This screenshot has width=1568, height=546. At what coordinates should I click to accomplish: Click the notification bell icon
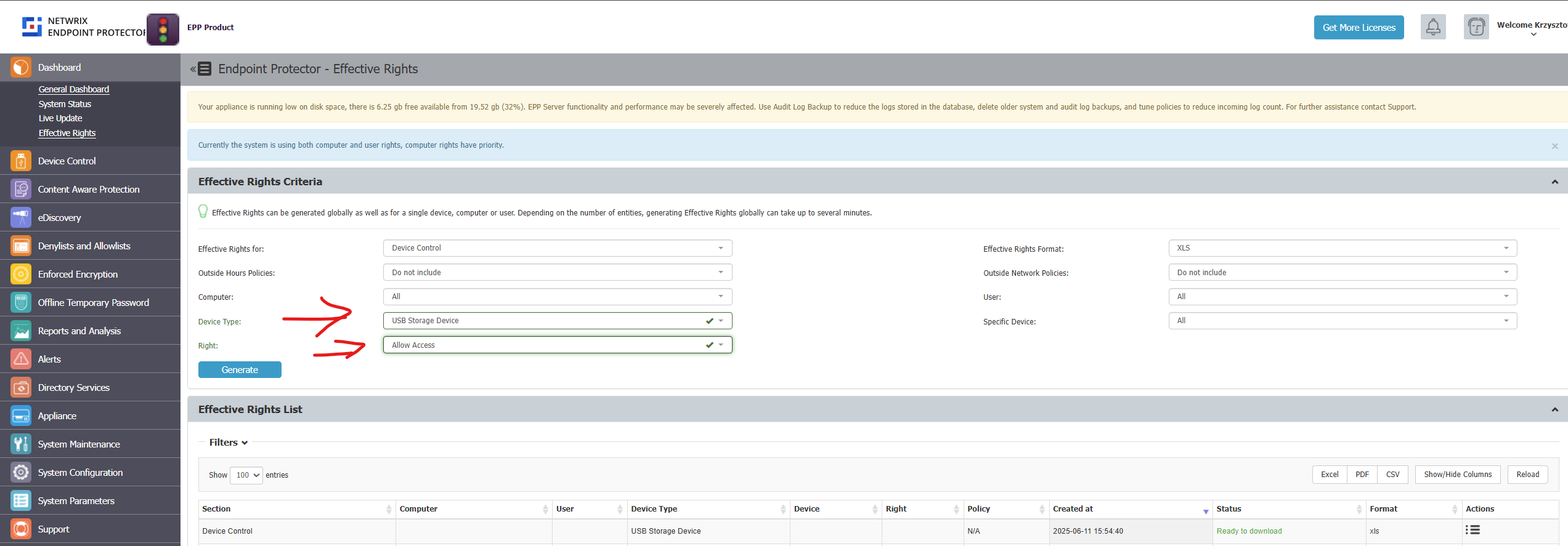point(1432,27)
